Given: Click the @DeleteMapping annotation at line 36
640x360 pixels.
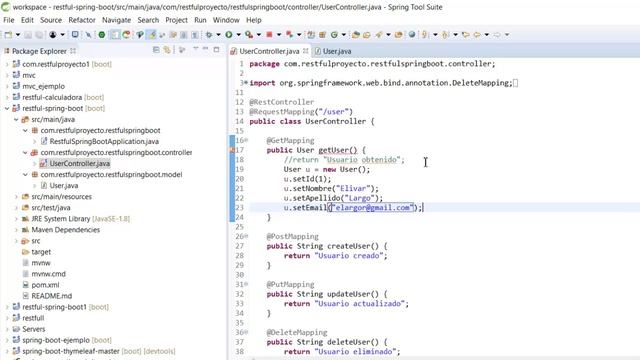Looking at the screenshot, I should [297, 333].
